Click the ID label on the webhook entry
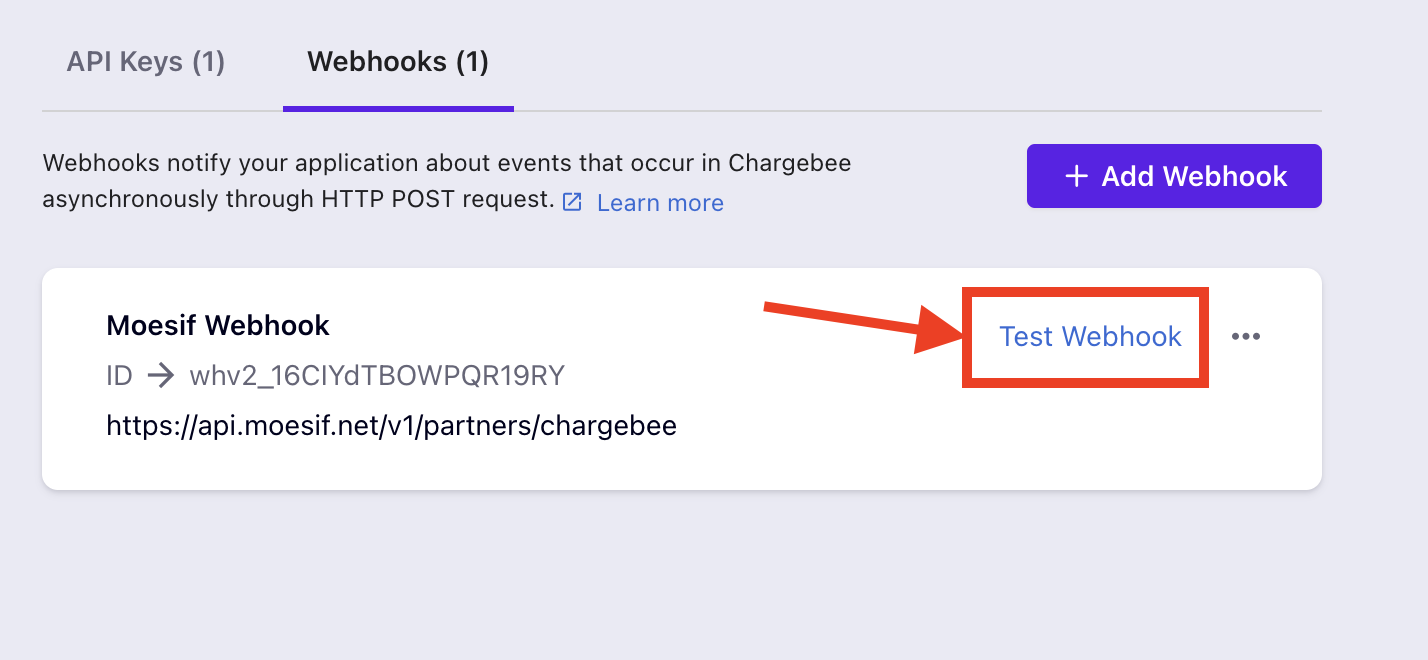The width and height of the screenshot is (1428, 660). [x=118, y=375]
